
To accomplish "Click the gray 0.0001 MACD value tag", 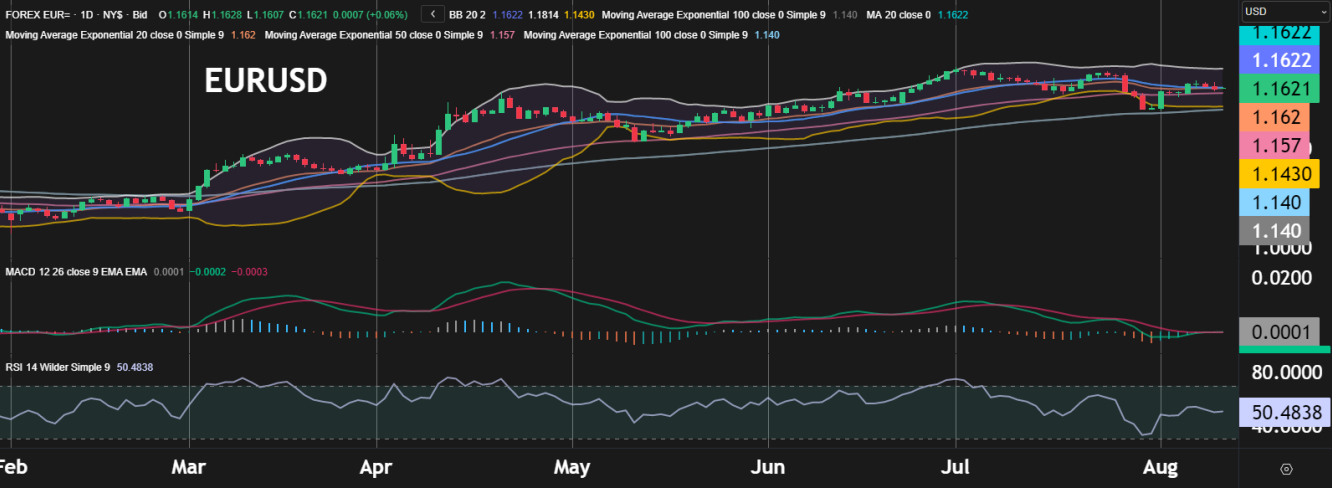I will coord(1284,331).
